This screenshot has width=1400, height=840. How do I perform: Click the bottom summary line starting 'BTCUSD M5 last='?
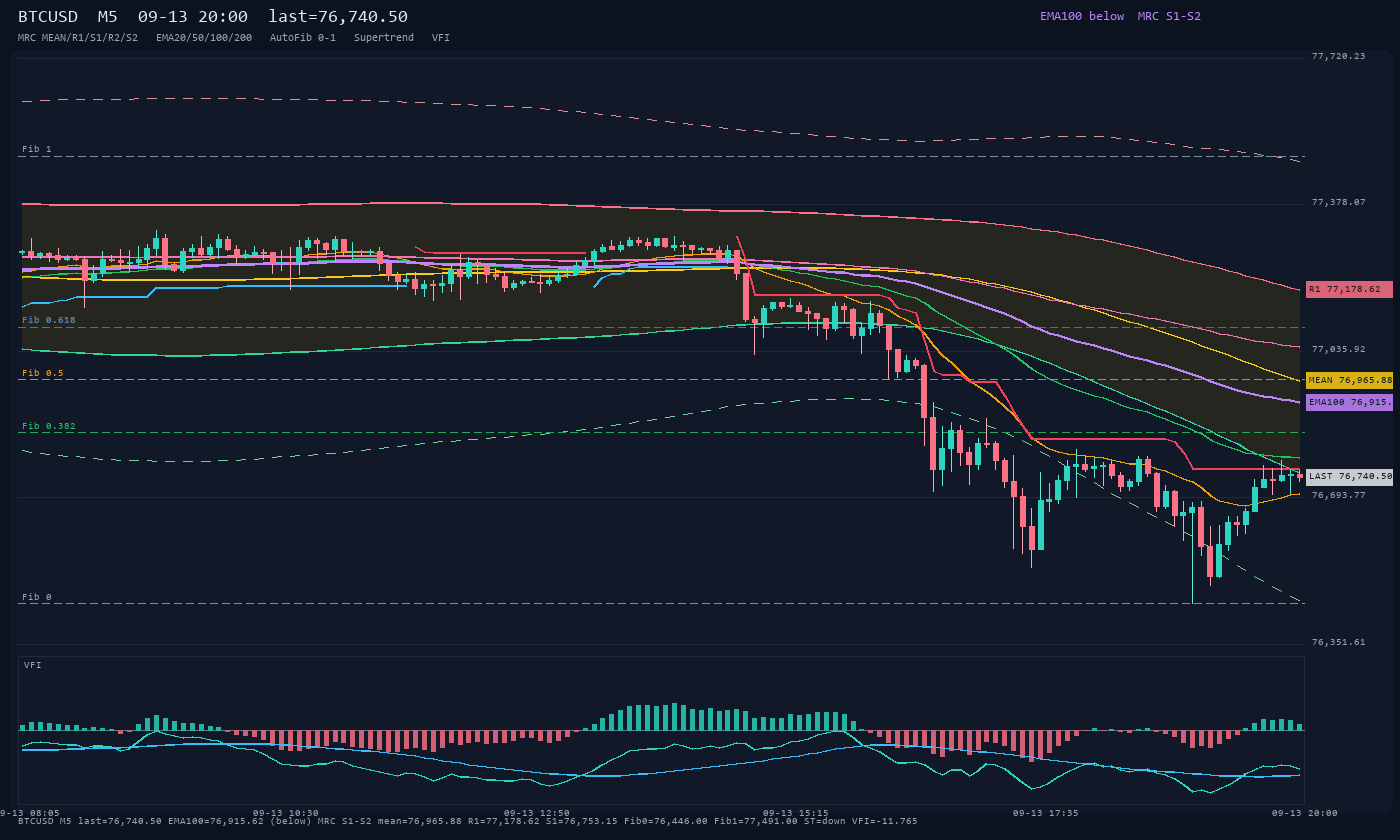tap(468, 821)
